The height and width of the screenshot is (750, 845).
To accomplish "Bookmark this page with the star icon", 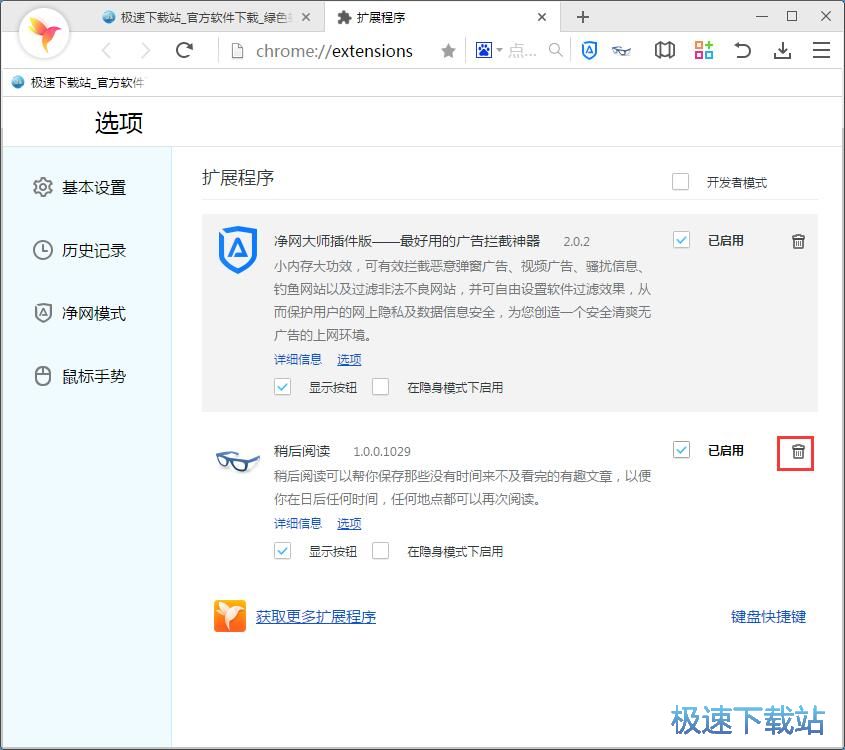I will (x=448, y=51).
